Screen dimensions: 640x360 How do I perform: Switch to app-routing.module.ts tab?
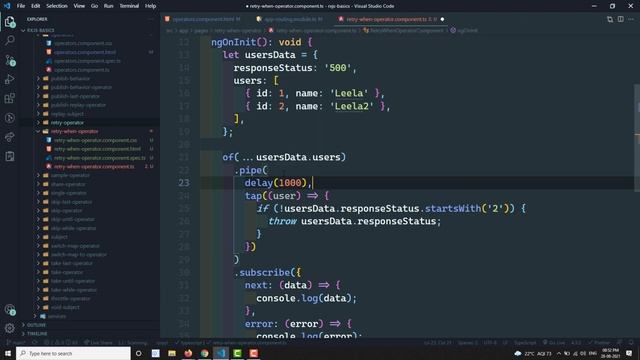[290, 19]
